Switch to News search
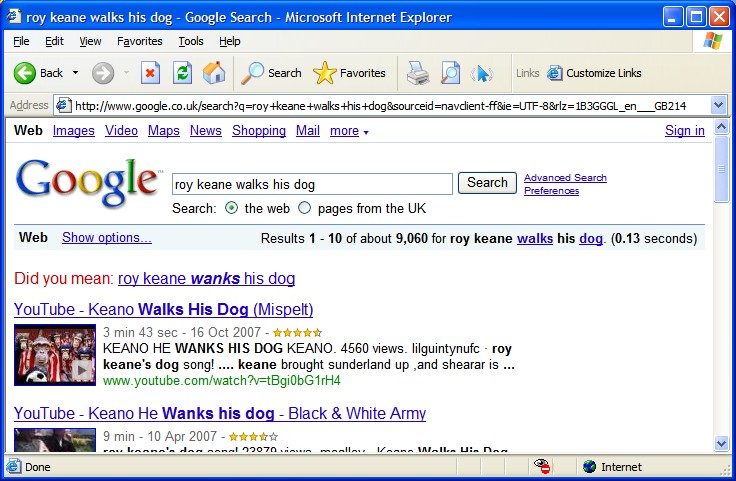The height and width of the screenshot is (481, 736). (x=206, y=130)
